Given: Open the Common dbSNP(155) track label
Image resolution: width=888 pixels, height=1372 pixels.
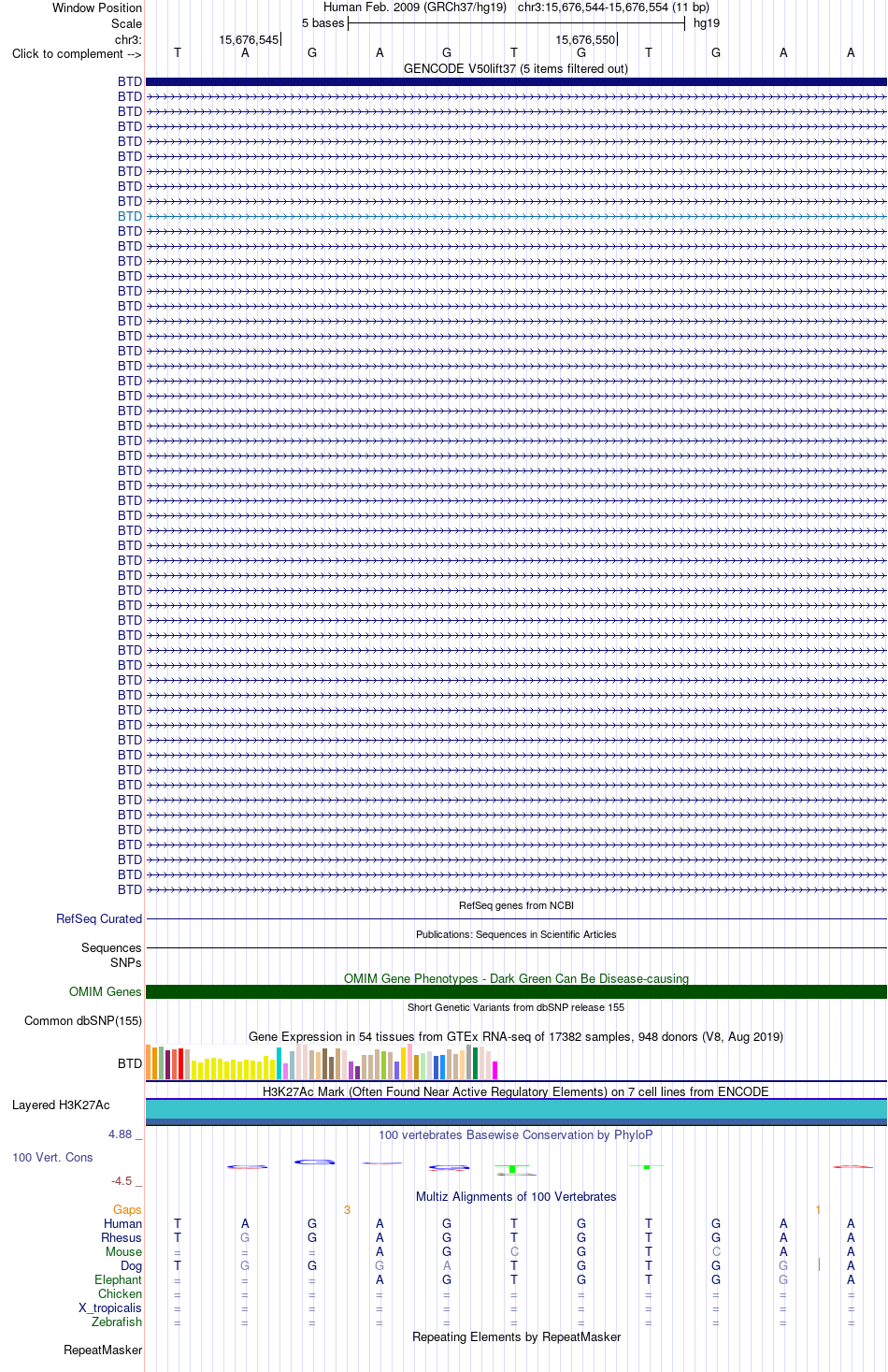Looking at the screenshot, I should [x=83, y=1020].
